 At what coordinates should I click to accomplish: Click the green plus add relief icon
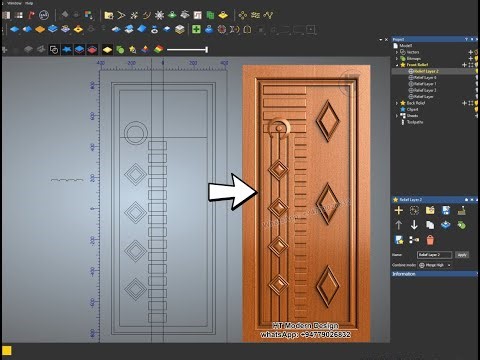[196, 29]
